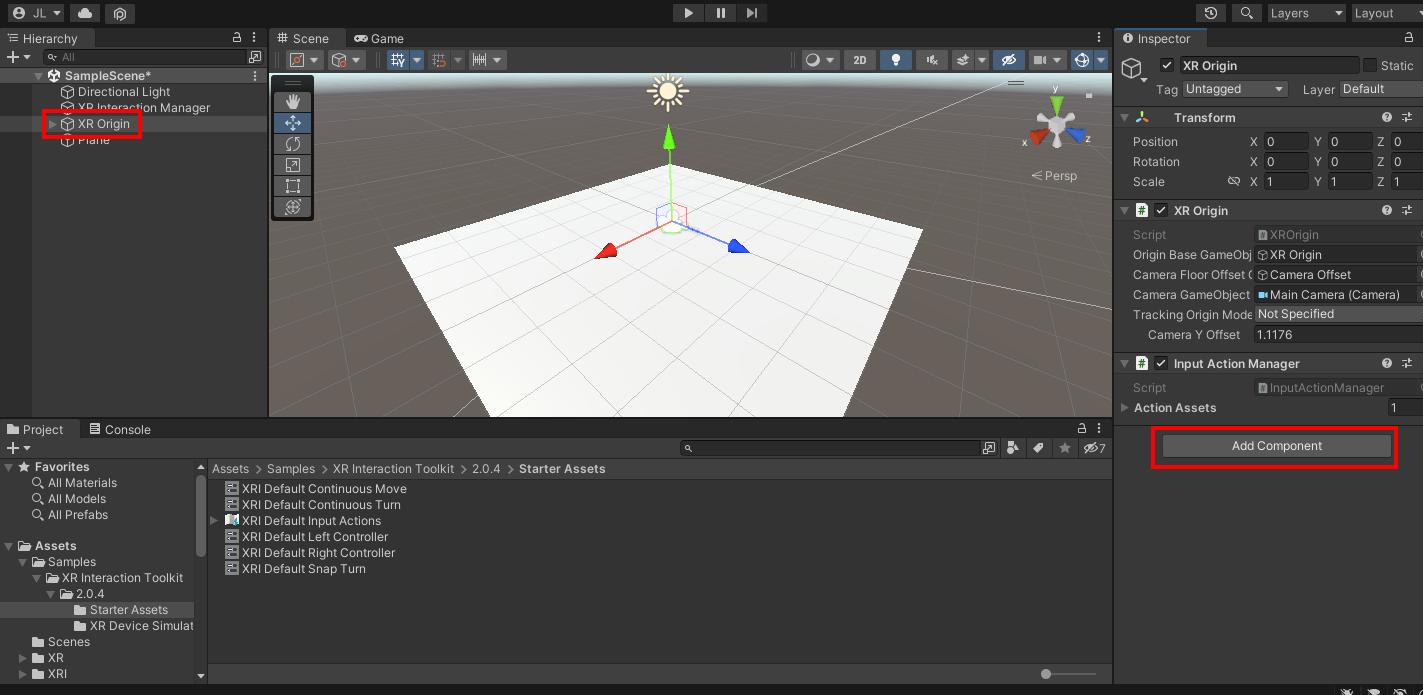This screenshot has height=695, width=1423.
Task: Switch the Scene view to 2D mode
Action: tap(860, 60)
